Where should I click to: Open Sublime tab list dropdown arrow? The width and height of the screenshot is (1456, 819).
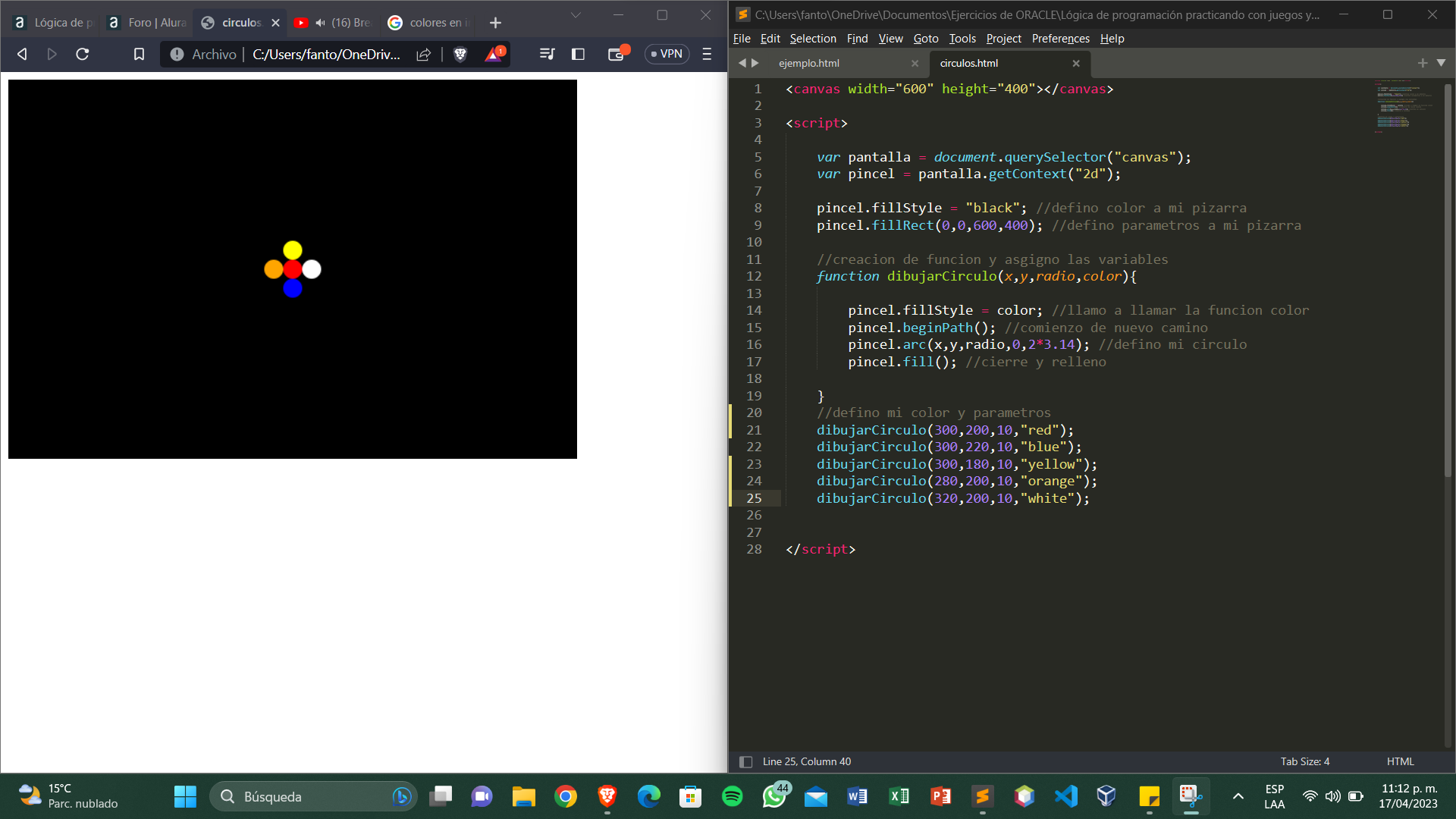(x=1441, y=63)
